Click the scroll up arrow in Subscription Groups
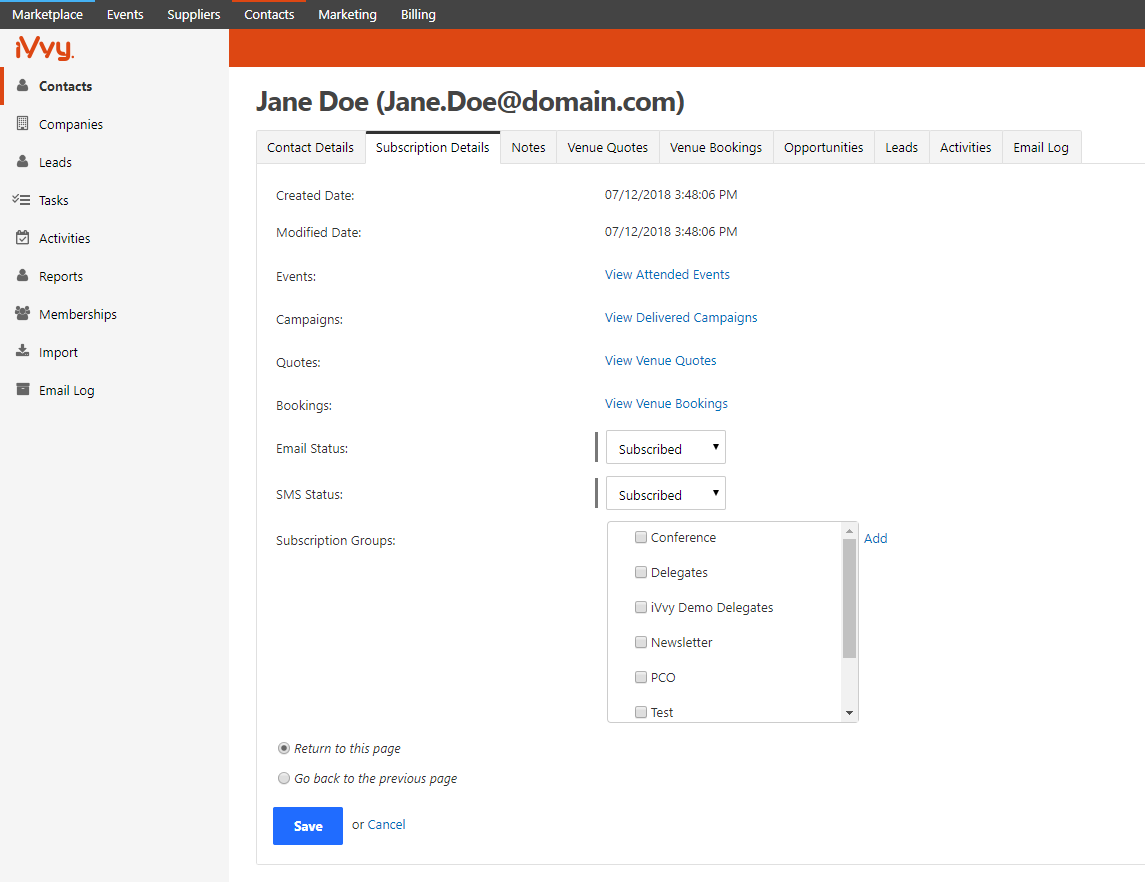The width and height of the screenshot is (1145, 882). click(x=849, y=531)
